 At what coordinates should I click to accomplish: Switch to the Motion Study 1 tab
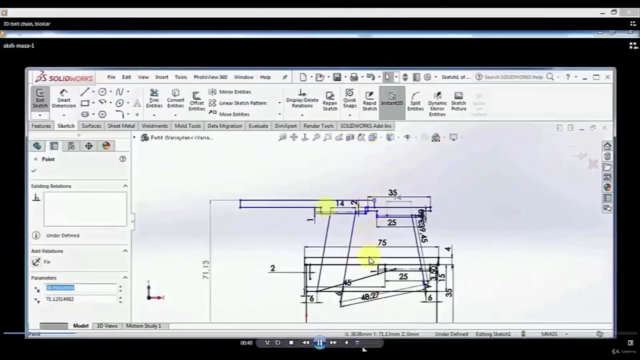[143, 326]
